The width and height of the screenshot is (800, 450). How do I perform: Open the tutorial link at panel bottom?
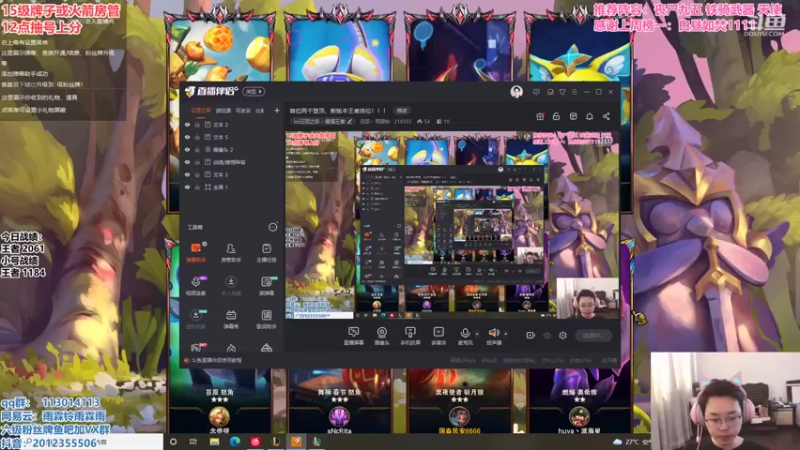coord(216,360)
